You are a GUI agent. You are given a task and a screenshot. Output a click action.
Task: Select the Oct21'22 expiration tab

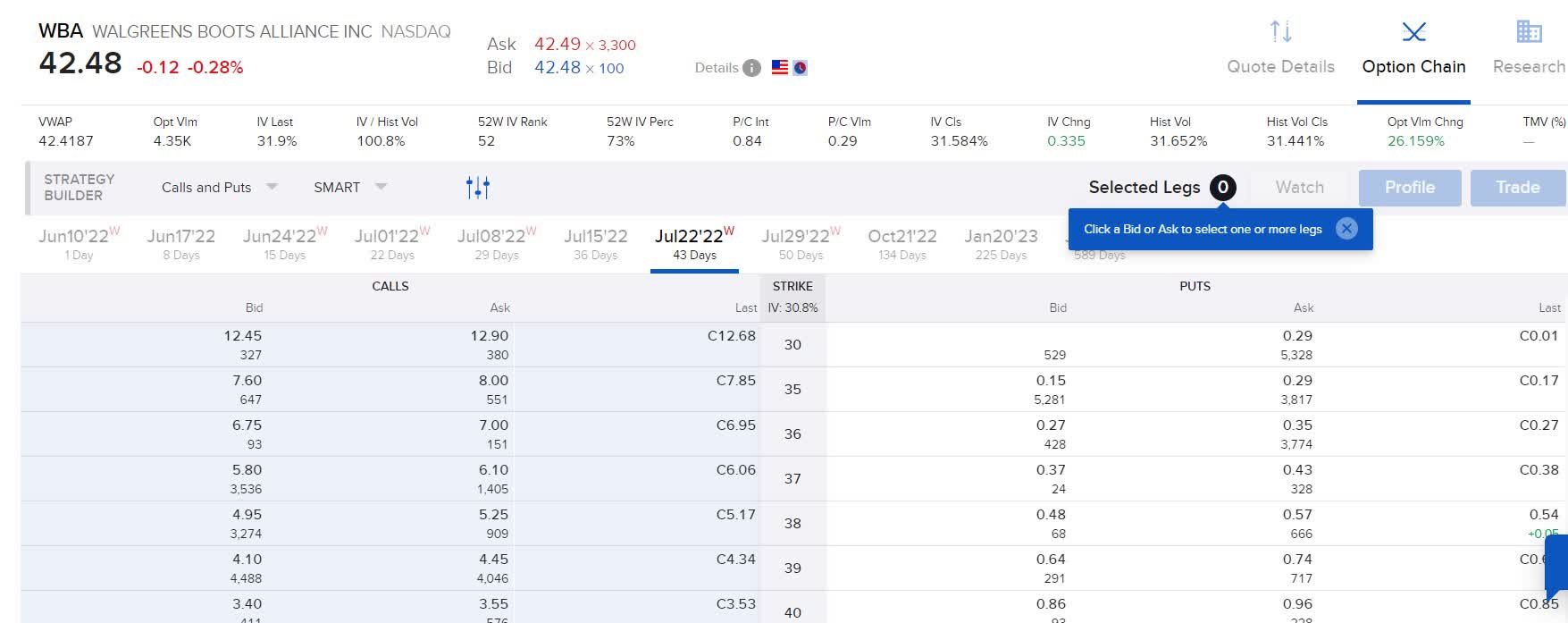pyautogui.click(x=902, y=244)
